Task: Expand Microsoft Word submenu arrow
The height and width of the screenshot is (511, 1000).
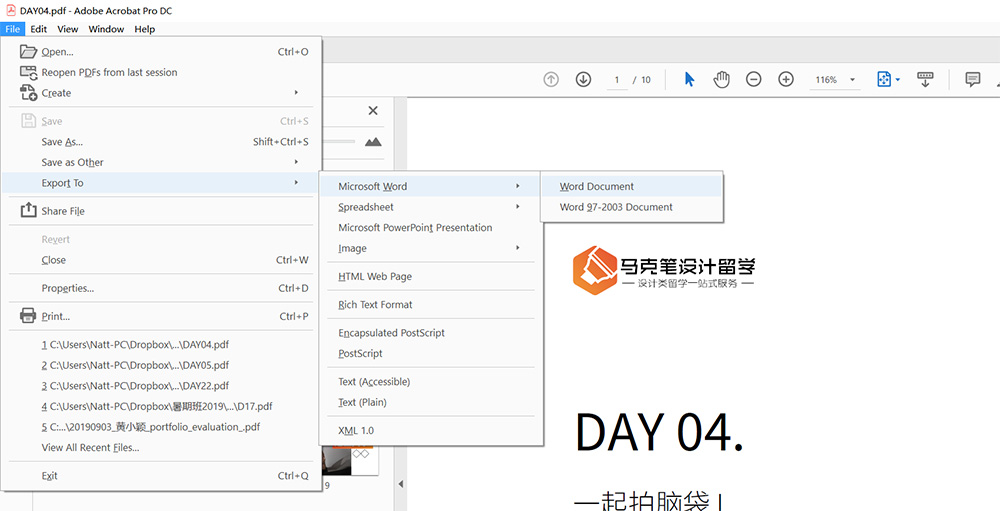Action: tap(518, 186)
